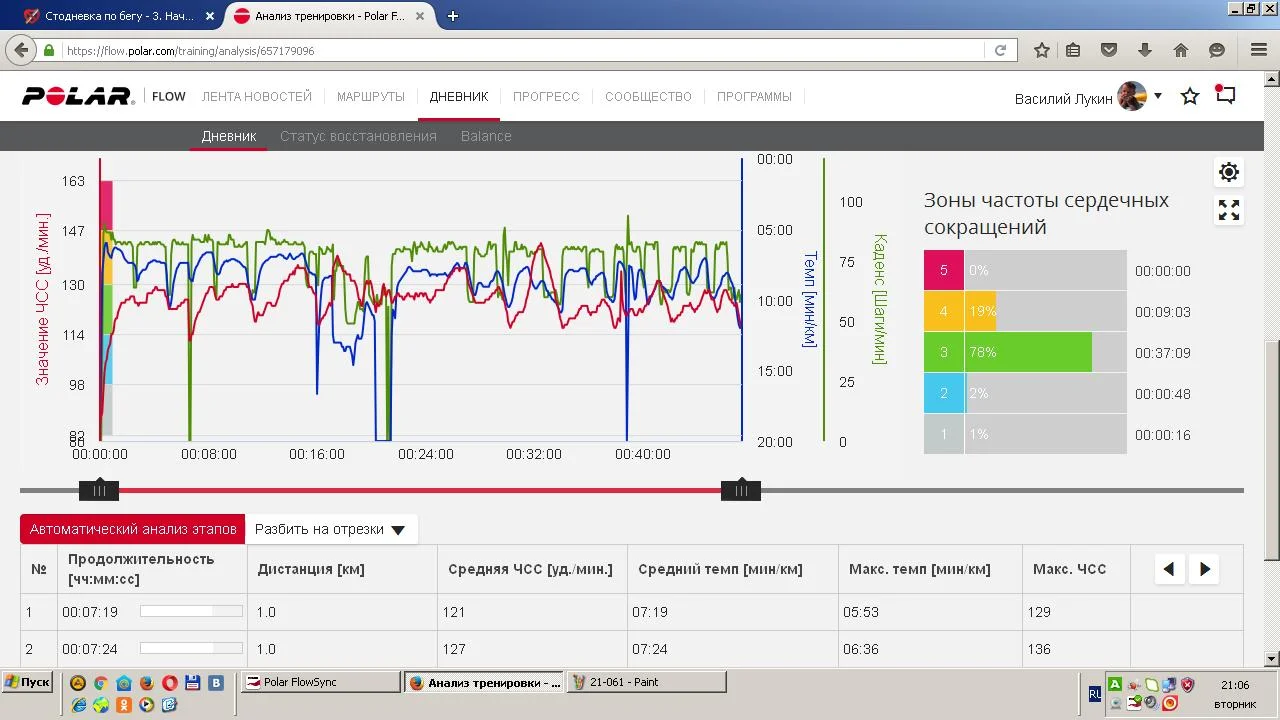The width and height of the screenshot is (1280, 720).
Task: Select "Автоматический анализ этапов" button
Action: pos(133,530)
